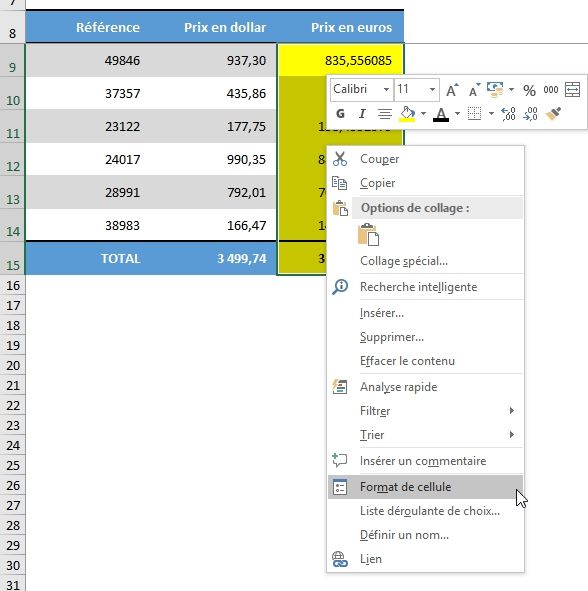Viewport: 588px width, 591px height.
Task: Click the merge and center icon
Action: tap(573, 90)
